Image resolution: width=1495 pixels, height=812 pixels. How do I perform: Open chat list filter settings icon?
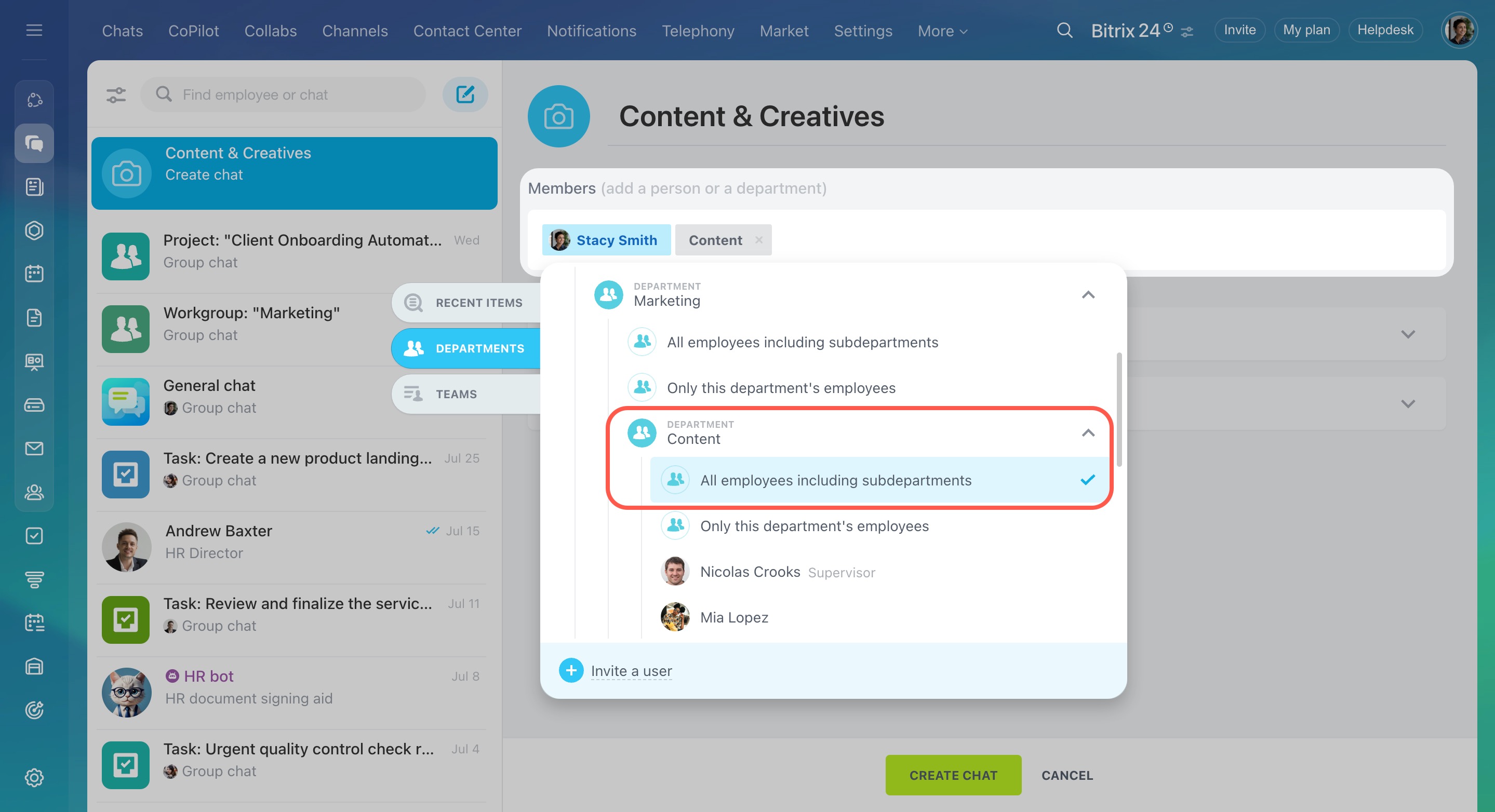pyautogui.click(x=116, y=94)
